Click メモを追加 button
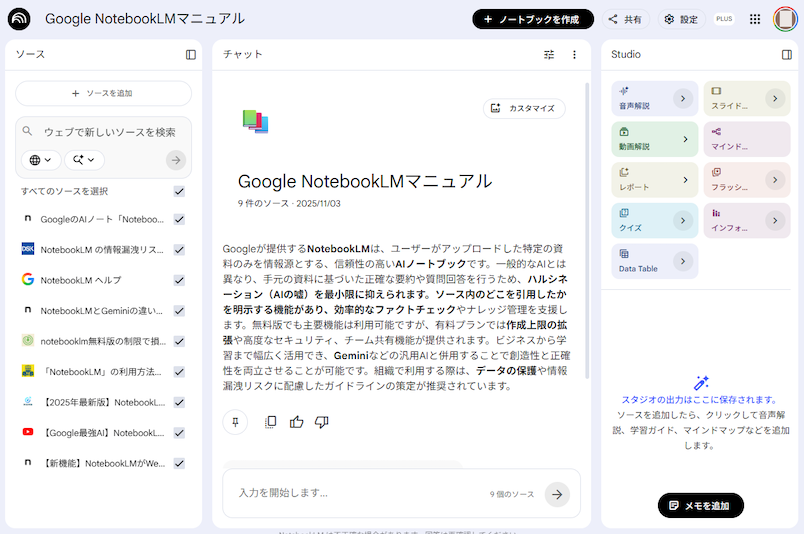 point(700,505)
